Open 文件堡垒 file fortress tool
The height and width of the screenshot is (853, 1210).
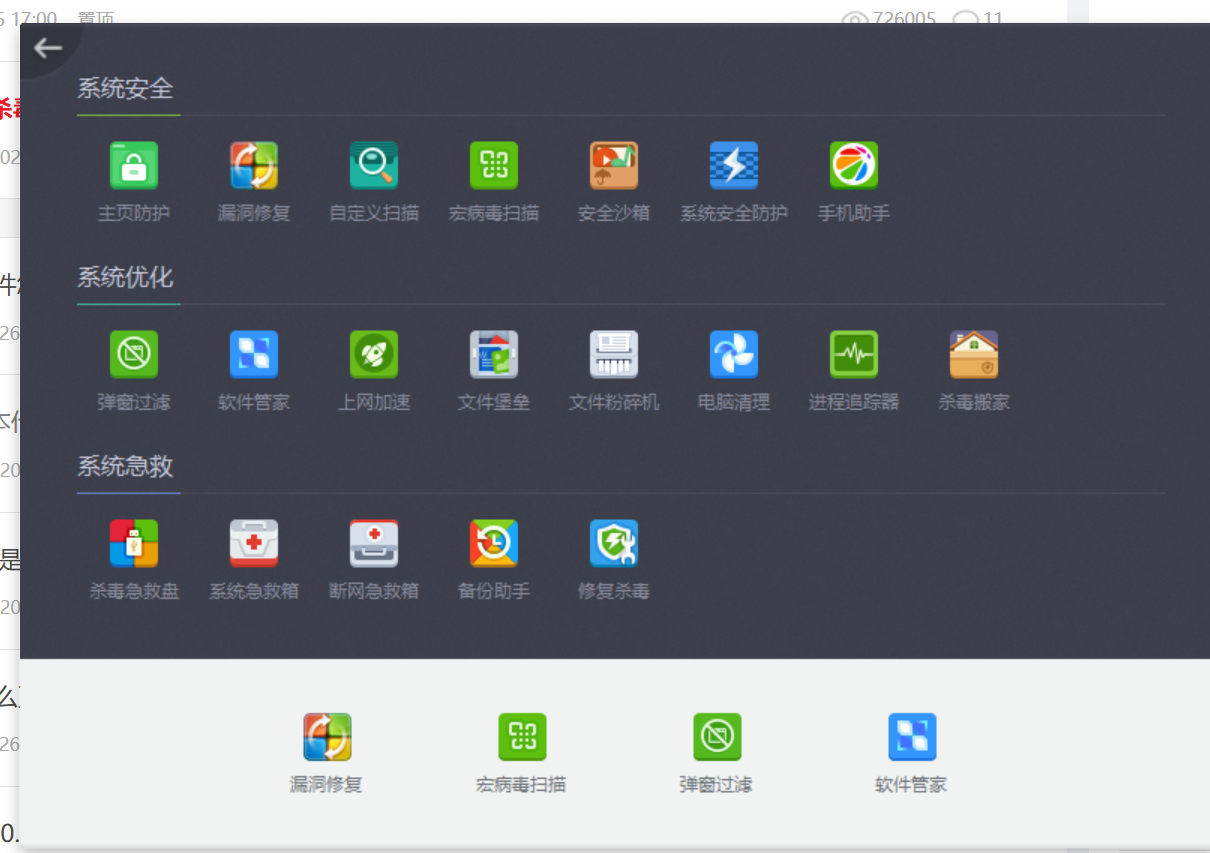[494, 355]
